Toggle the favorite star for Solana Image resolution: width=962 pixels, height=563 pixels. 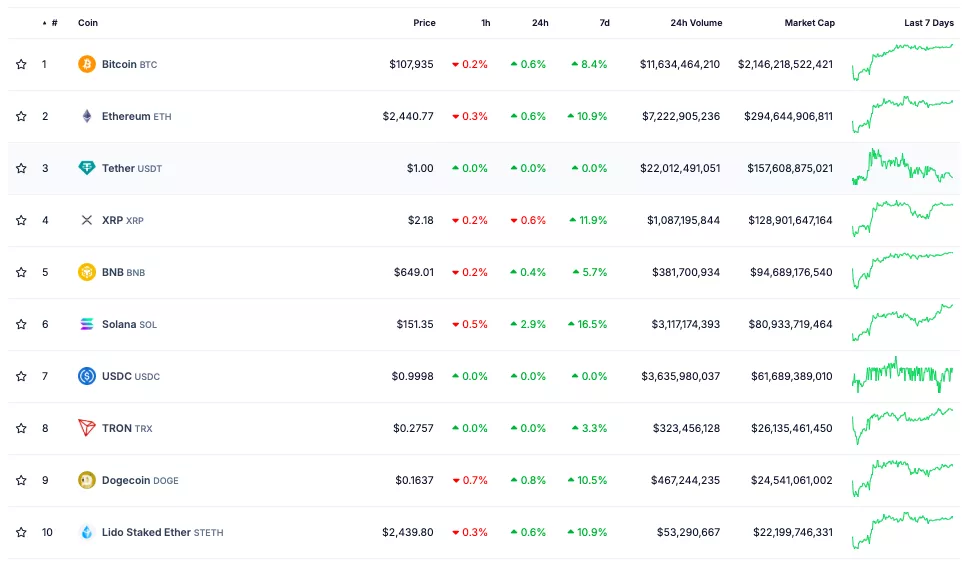tap(21, 324)
